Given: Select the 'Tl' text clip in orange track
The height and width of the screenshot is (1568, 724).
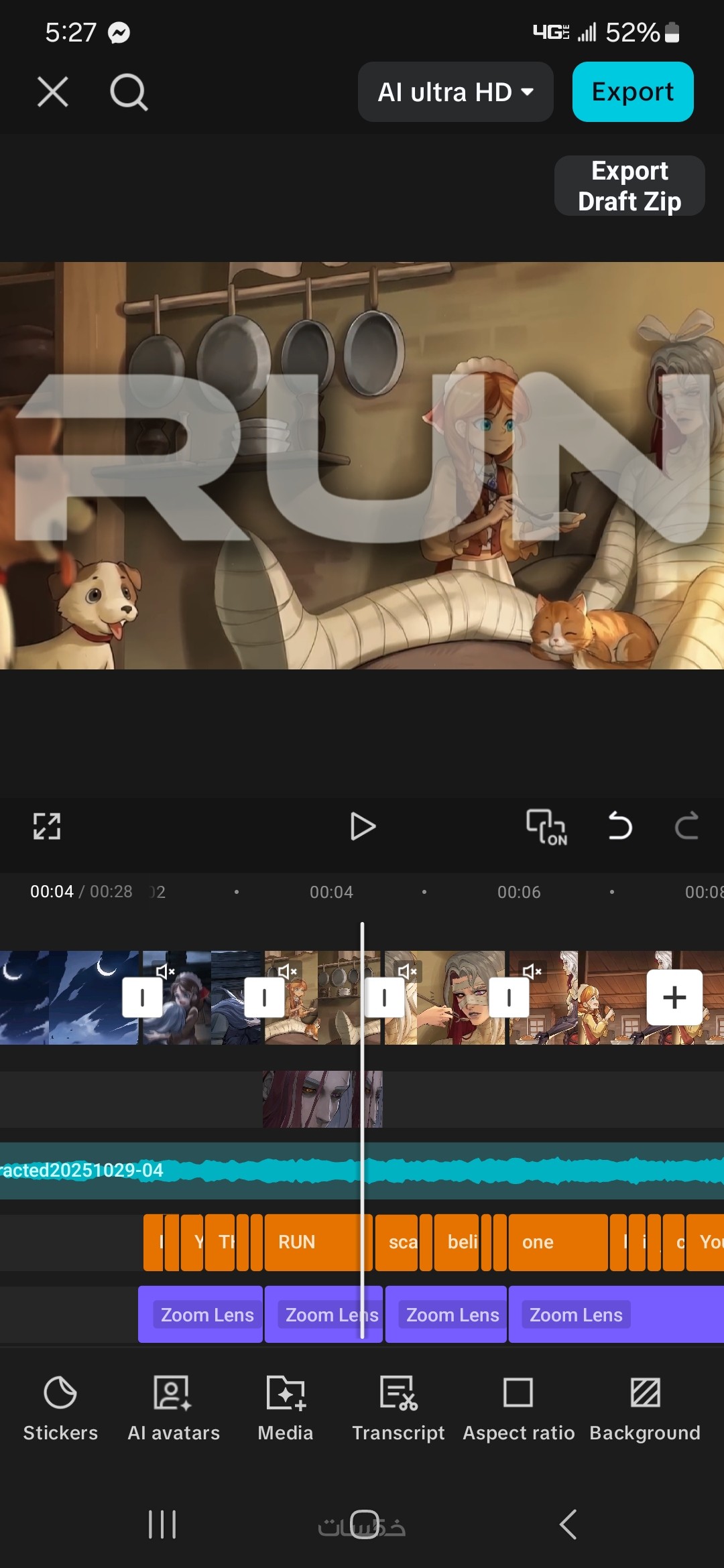Looking at the screenshot, I should 220,1242.
